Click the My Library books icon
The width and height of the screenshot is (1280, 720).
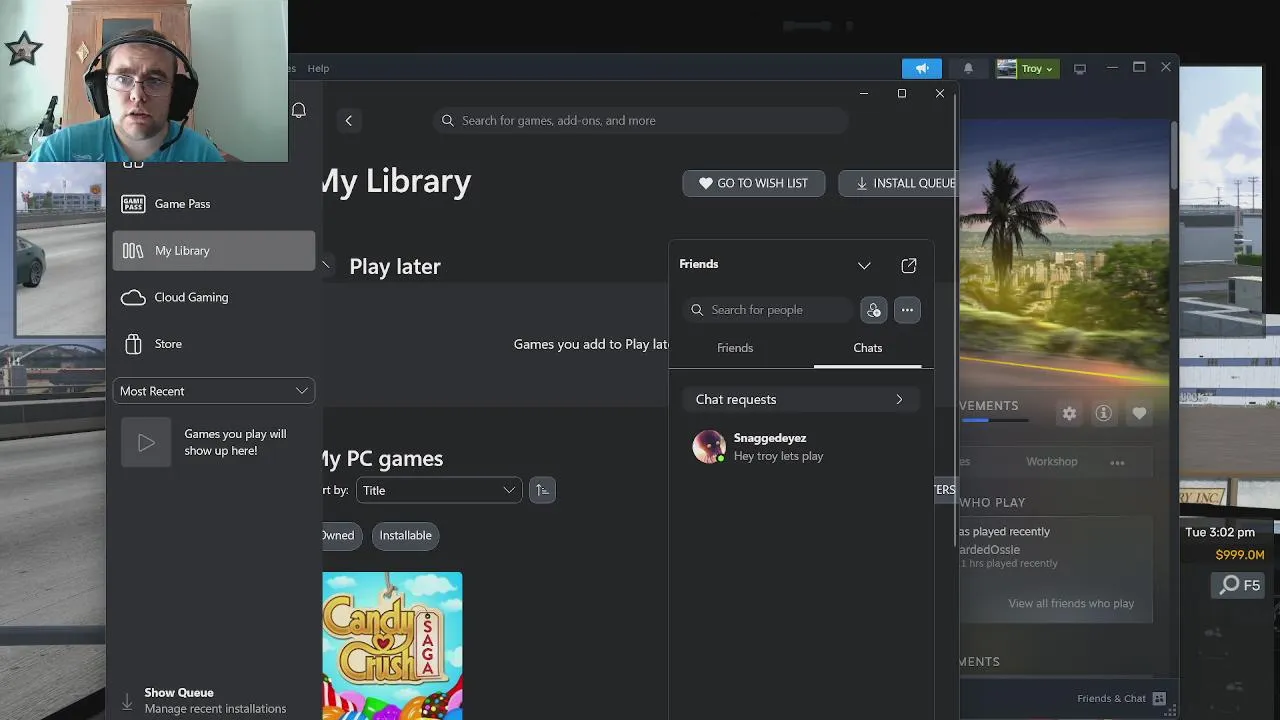(x=133, y=251)
